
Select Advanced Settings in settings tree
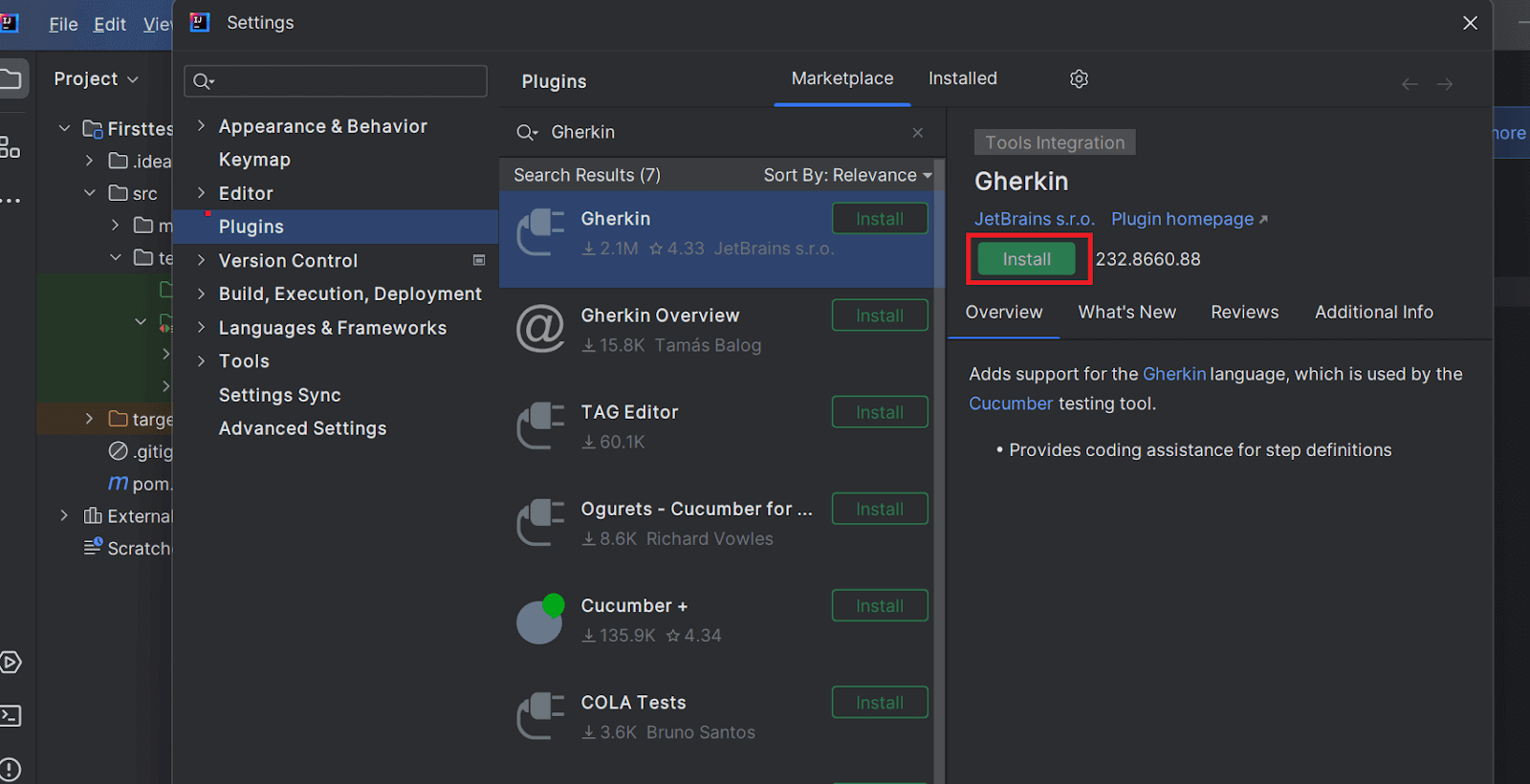(x=302, y=428)
